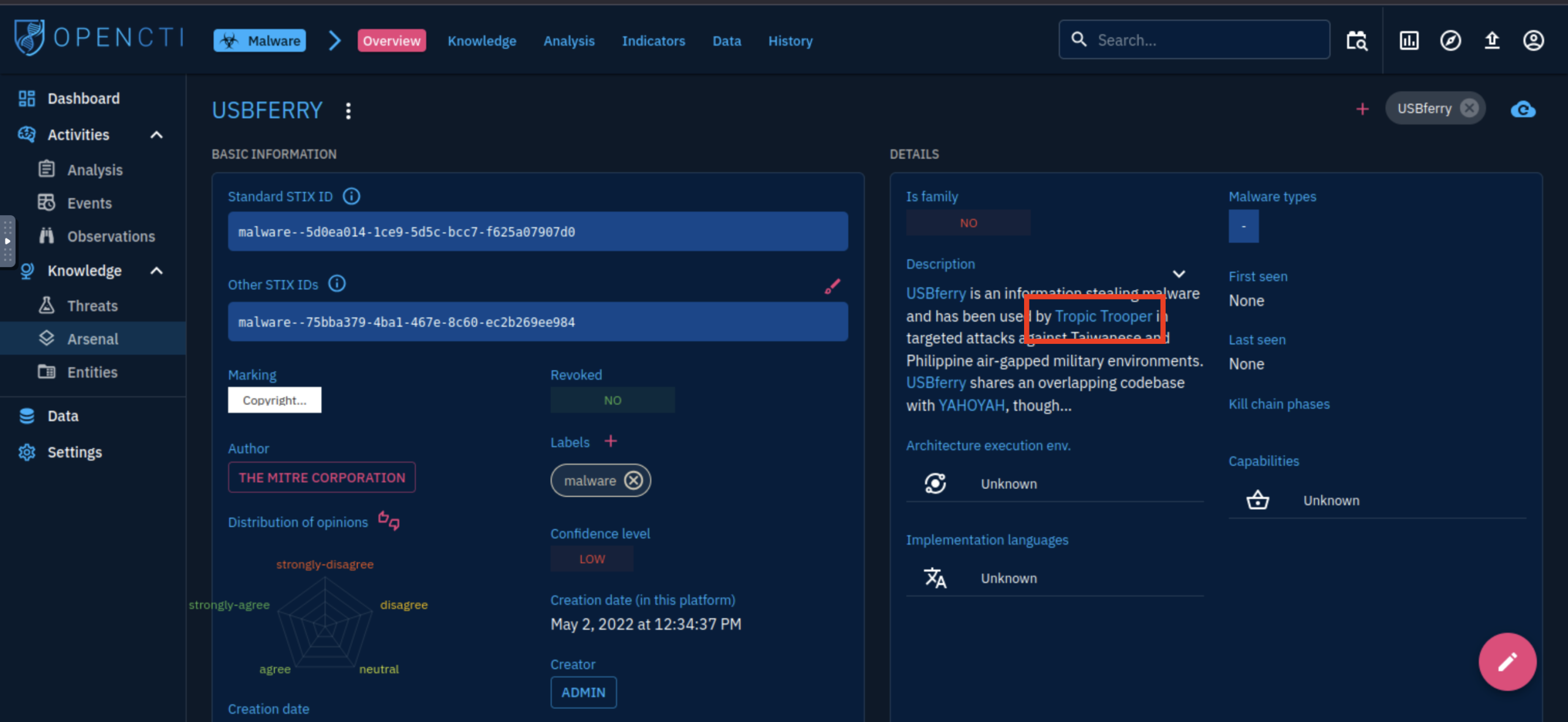Viewport: 1568px width, 722px height.
Task: Open the custom dashboards chart icon
Action: click(1409, 40)
